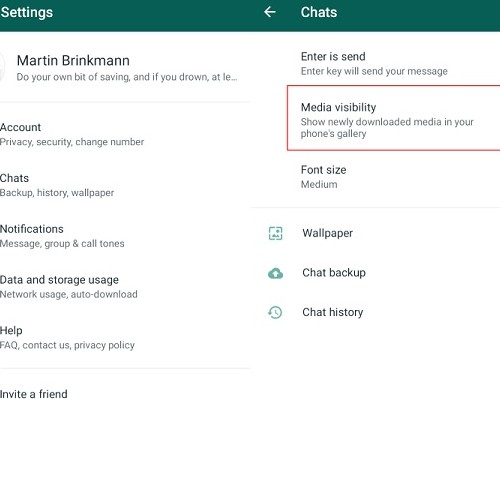Open Help section

[x=125, y=338]
